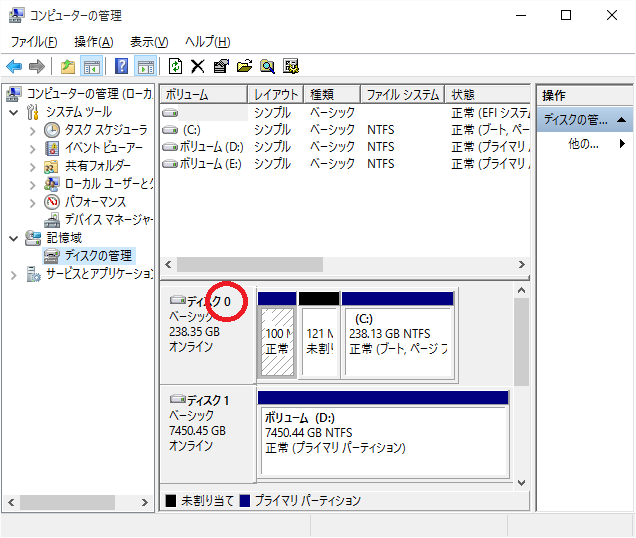Open the 操作(A) menu
This screenshot has height=538, width=636.
coord(94,42)
